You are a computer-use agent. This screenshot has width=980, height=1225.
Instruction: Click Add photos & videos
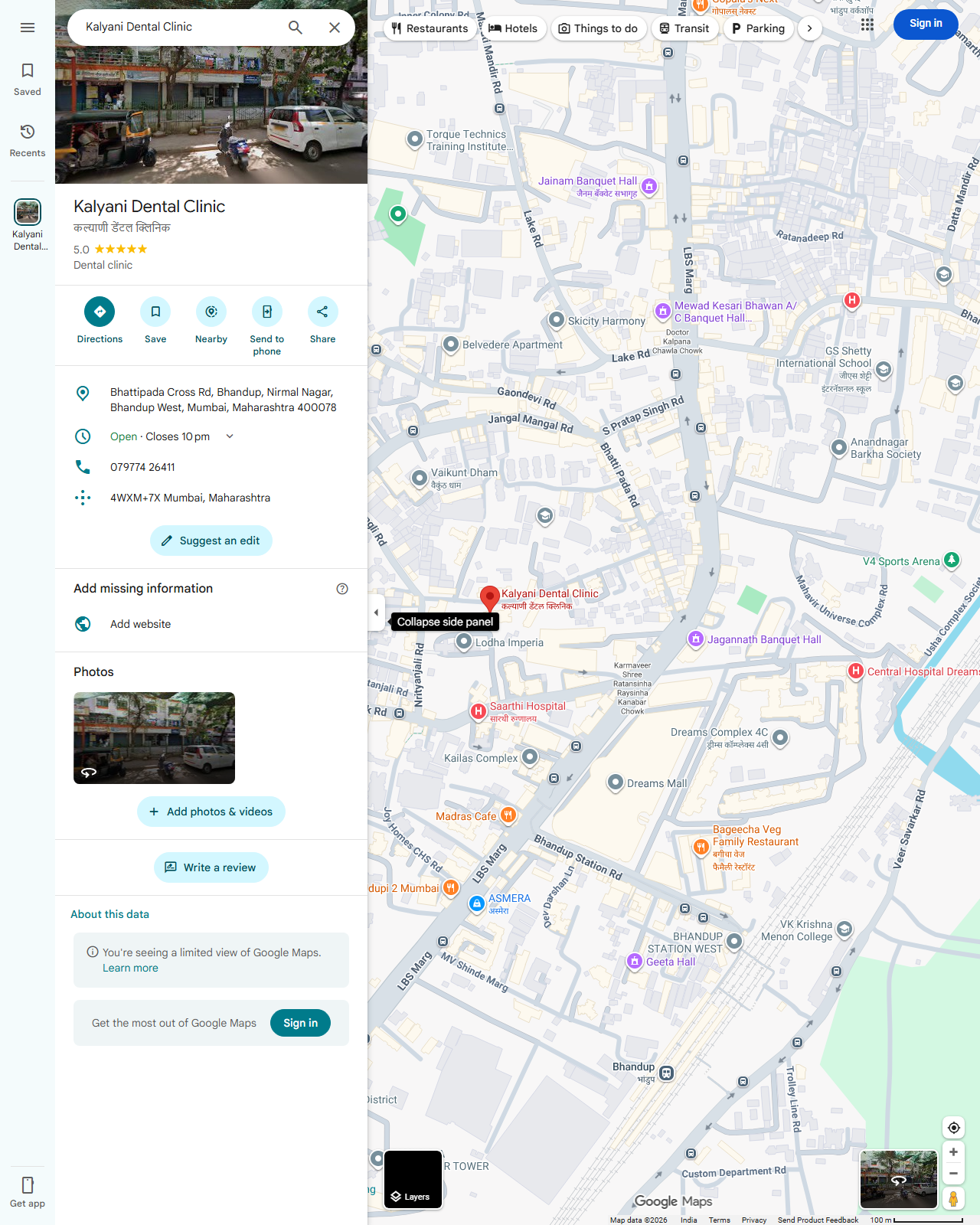(211, 812)
